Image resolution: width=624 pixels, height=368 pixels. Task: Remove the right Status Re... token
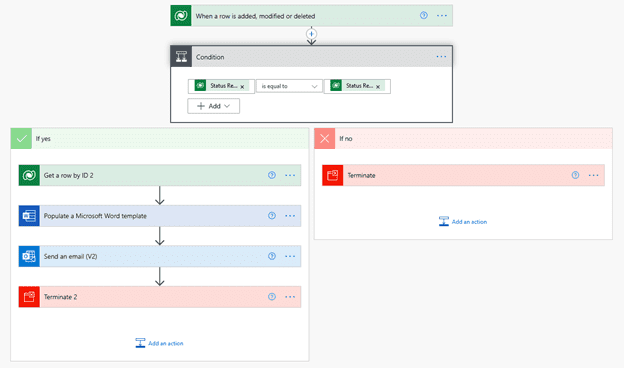[x=378, y=86]
